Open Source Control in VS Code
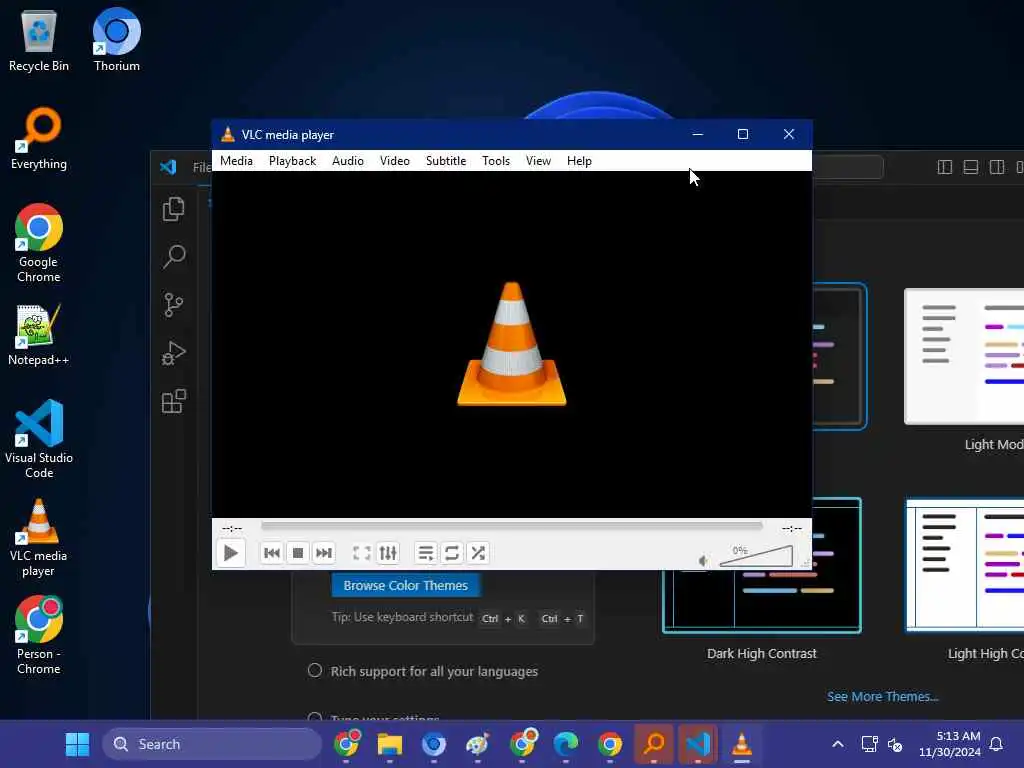 [174, 304]
